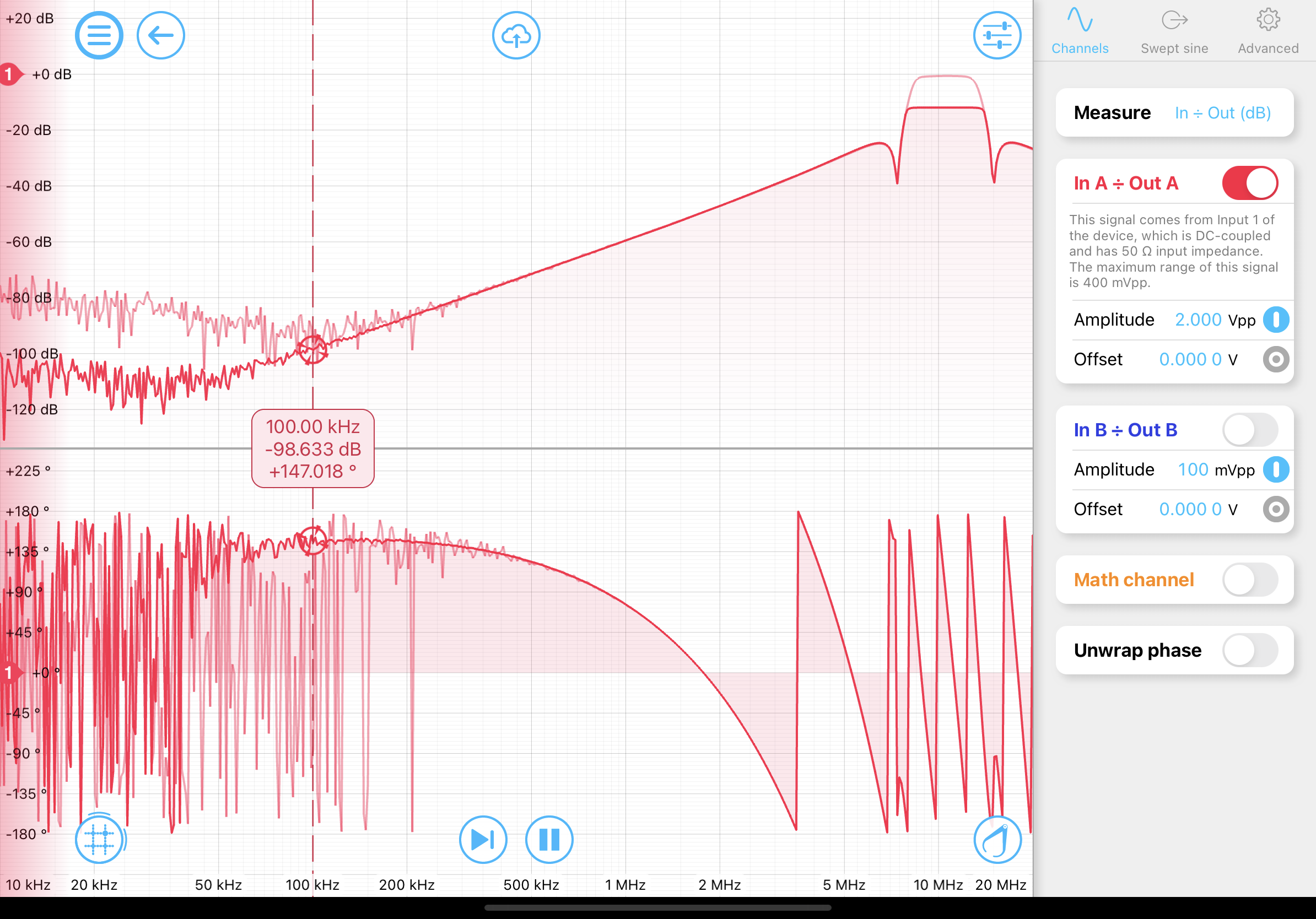Click the 100 kHz cursor marker on magnitude plot
The height and width of the screenshot is (919, 1316).
[x=312, y=349]
